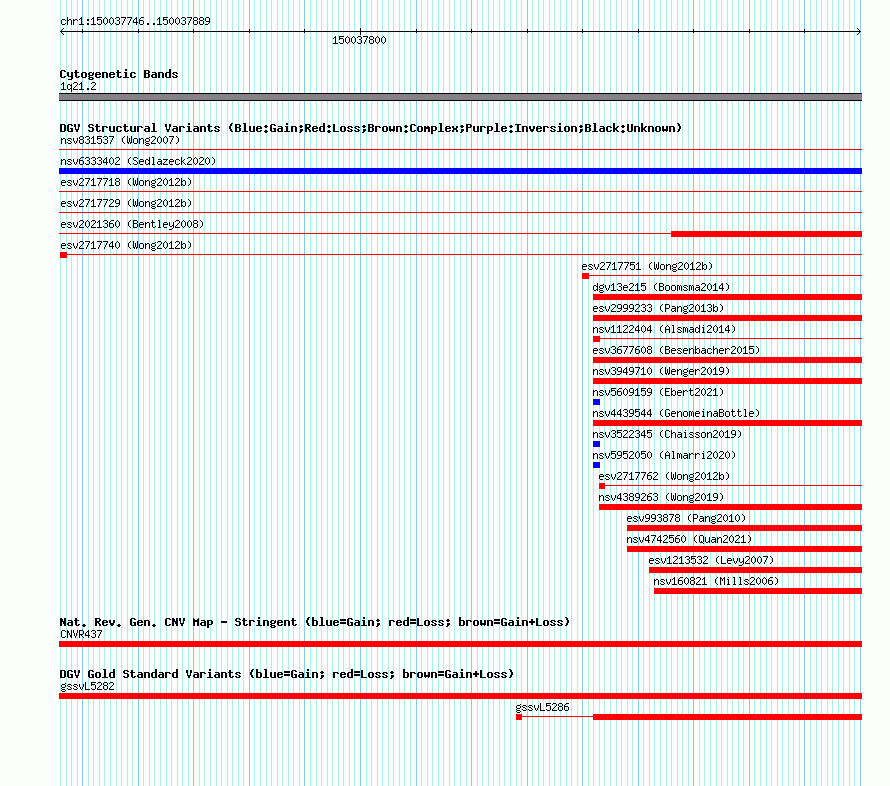Screen dimensions: 890x786
Task: Click the Nat. Rev. Gen. CNV Map title
Action: coord(314,622)
